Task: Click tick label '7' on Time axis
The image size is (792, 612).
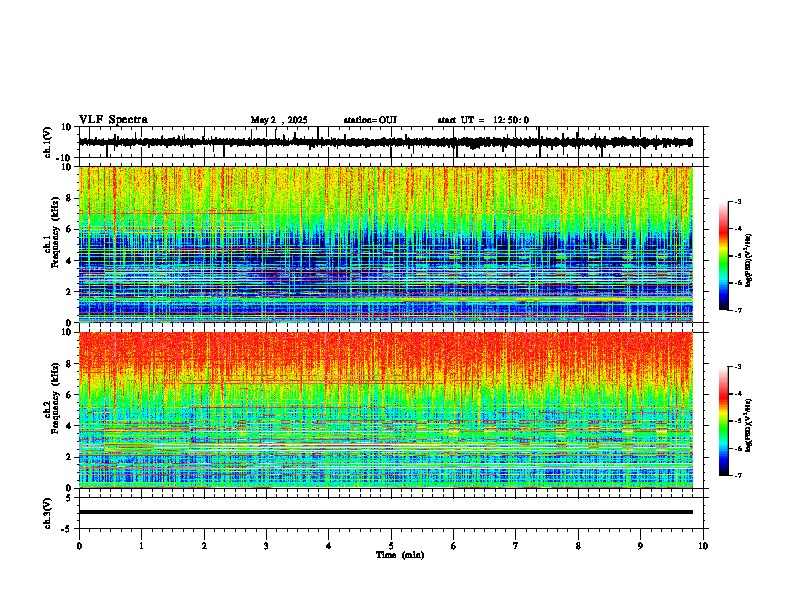Action: [x=516, y=546]
